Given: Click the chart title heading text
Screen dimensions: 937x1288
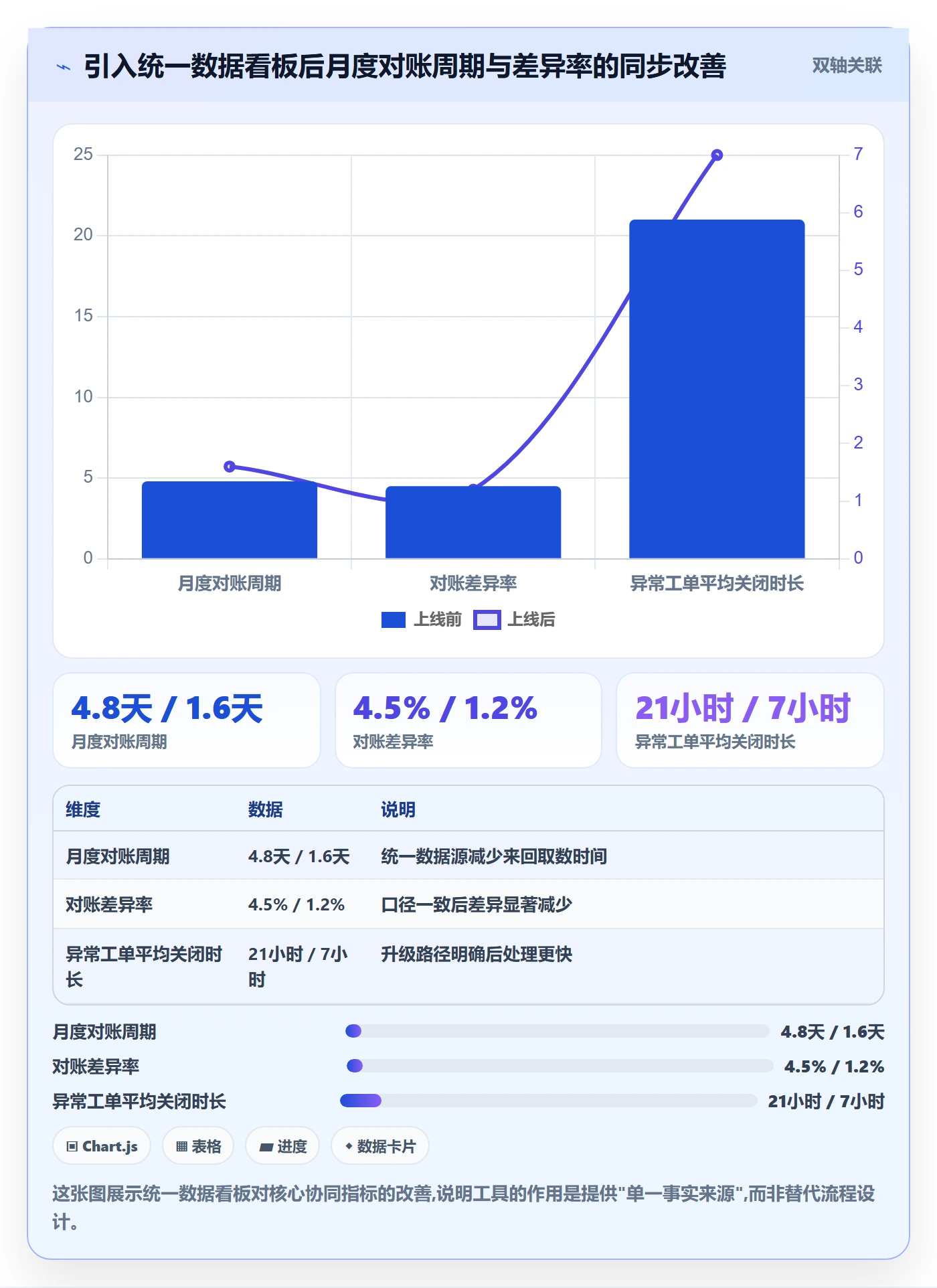Looking at the screenshot, I should [x=405, y=66].
